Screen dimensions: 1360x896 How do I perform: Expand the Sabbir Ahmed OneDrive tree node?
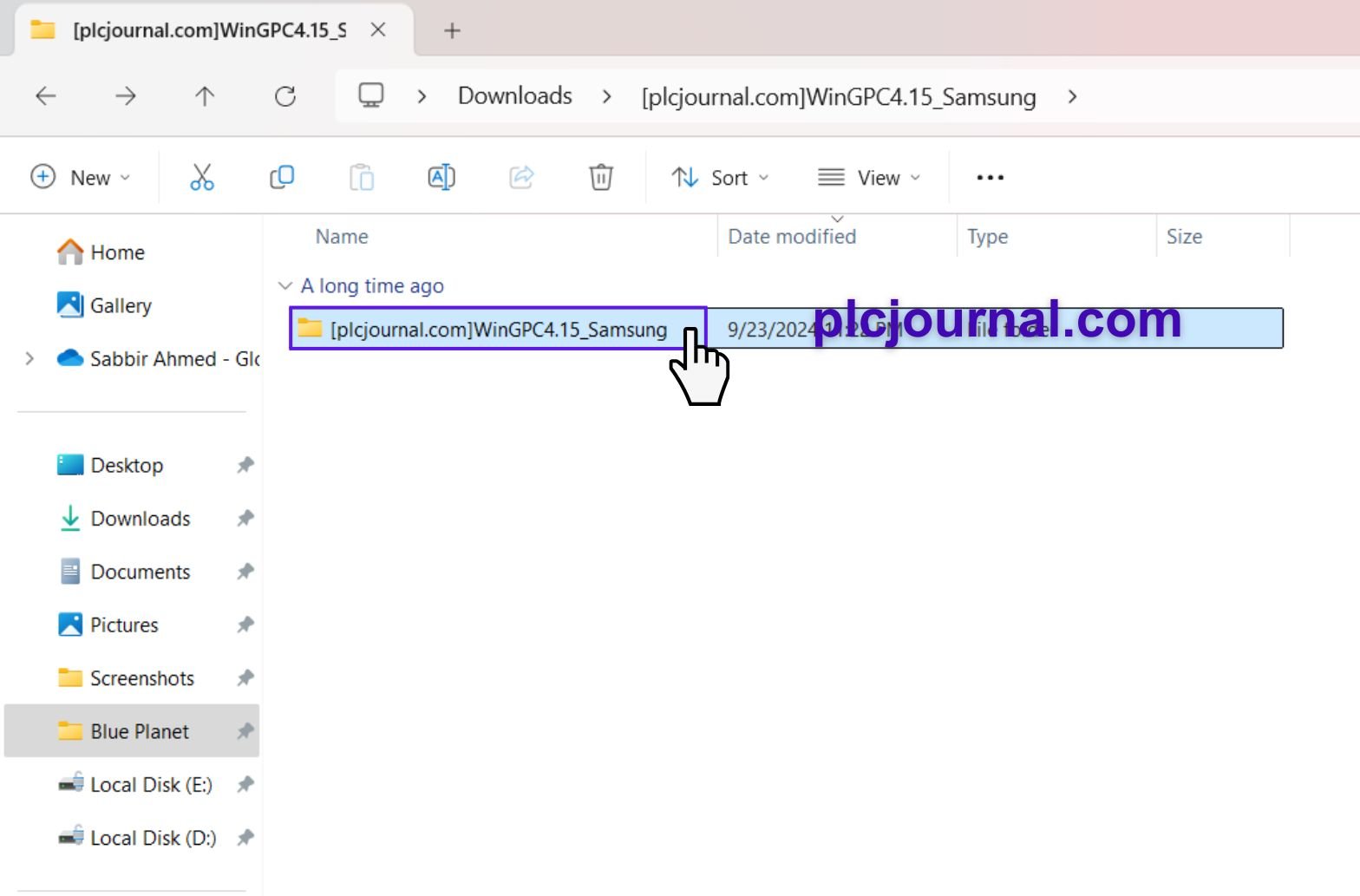click(29, 358)
